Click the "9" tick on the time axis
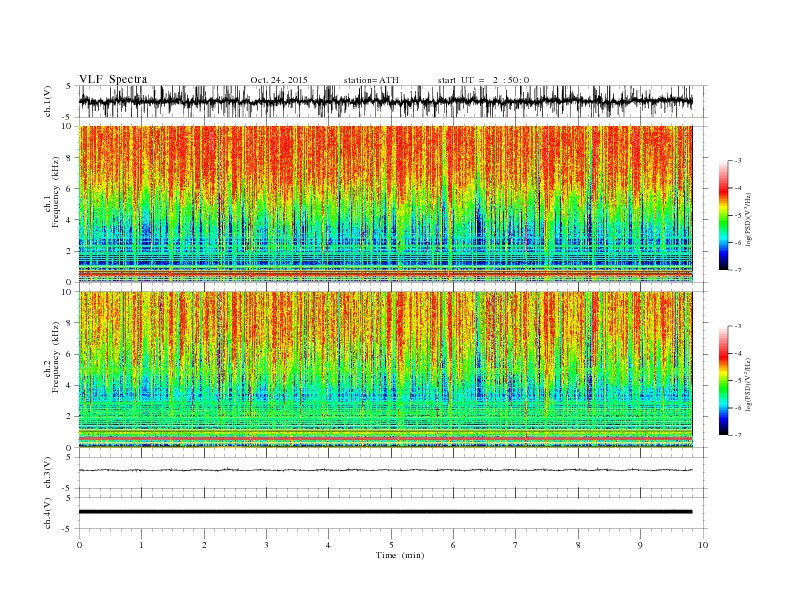792x612 pixels. [640, 545]
